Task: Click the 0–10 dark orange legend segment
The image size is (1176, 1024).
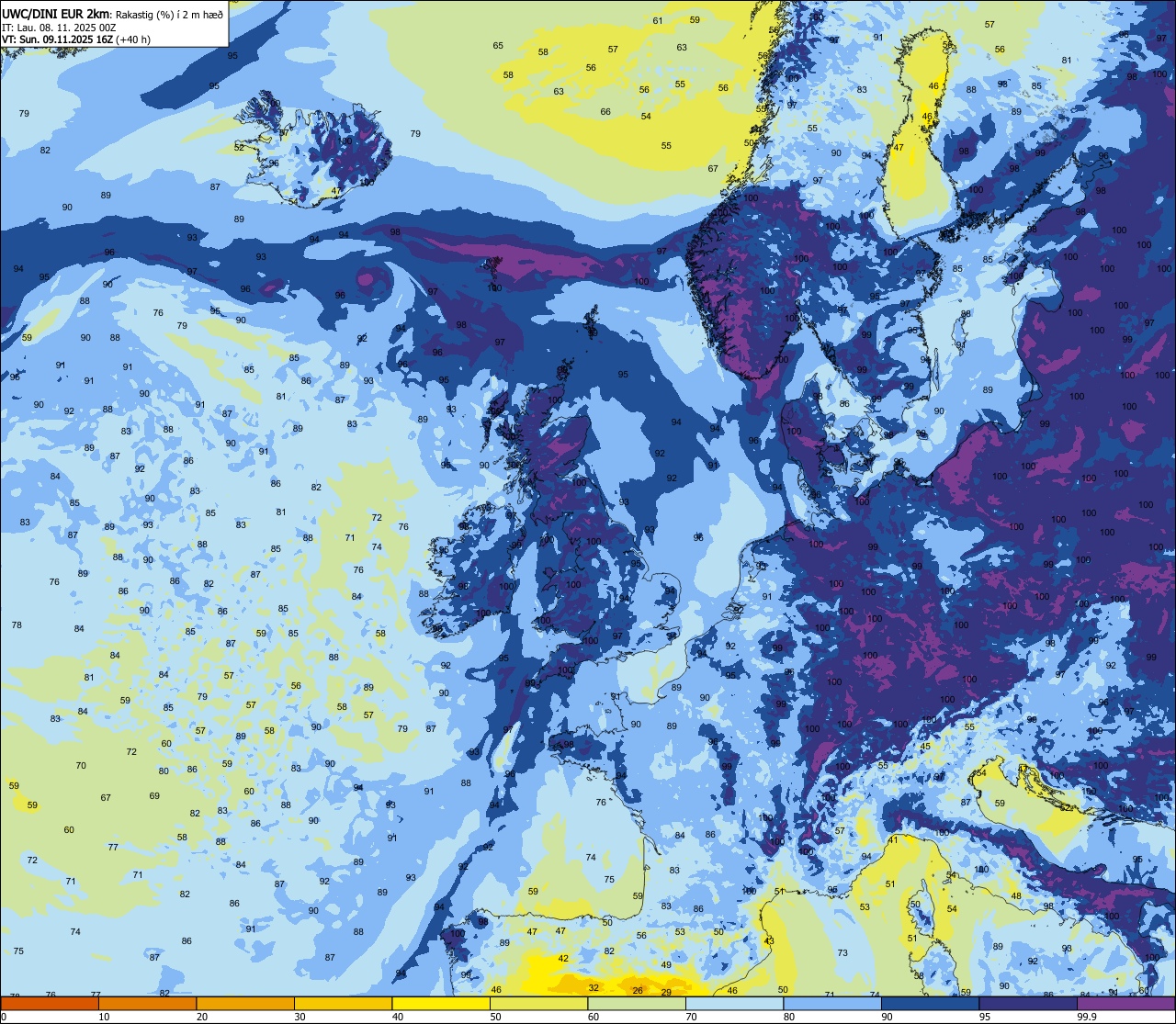Action: [x=50, y=1003]
